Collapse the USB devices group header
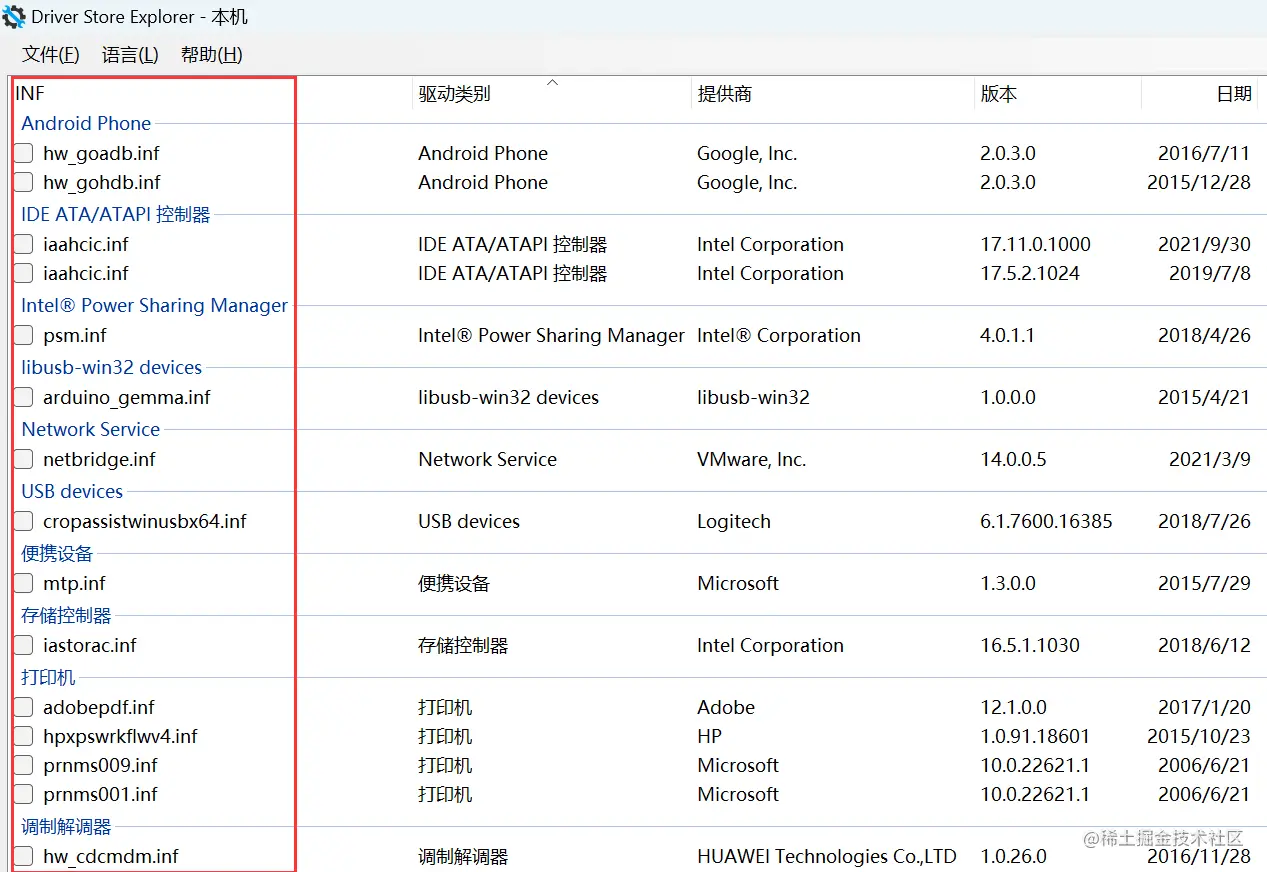 [72, 492]
